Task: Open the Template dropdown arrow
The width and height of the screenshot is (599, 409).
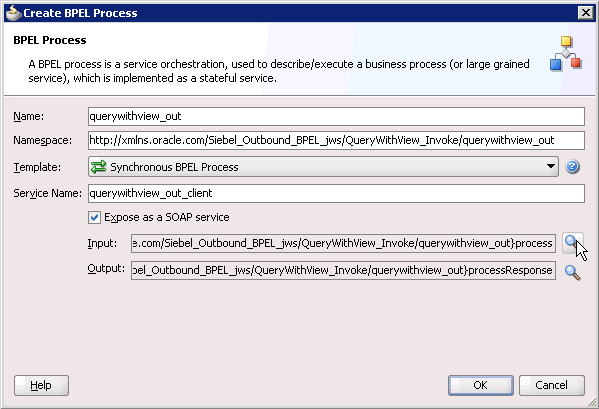Action: [x=550, y=167]
